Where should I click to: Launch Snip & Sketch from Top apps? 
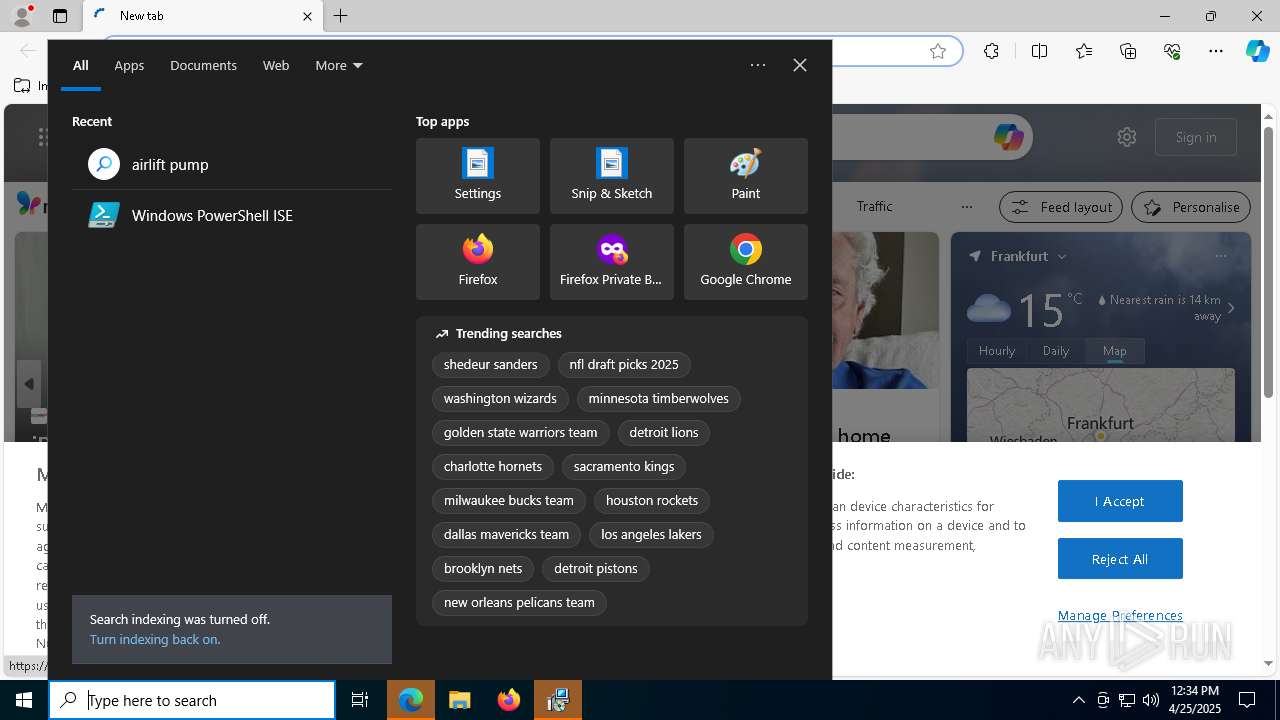point(612,176)
